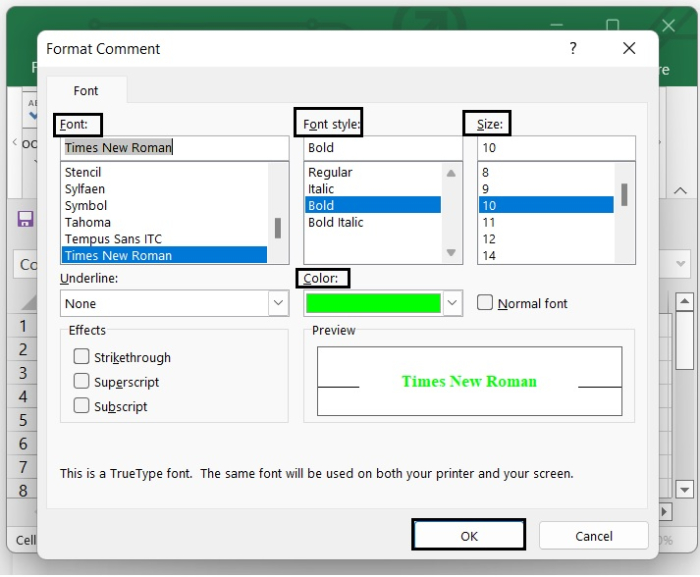Click font style list scroll down arrow
This screenshot has width=700, height=577.
(451, 253)
